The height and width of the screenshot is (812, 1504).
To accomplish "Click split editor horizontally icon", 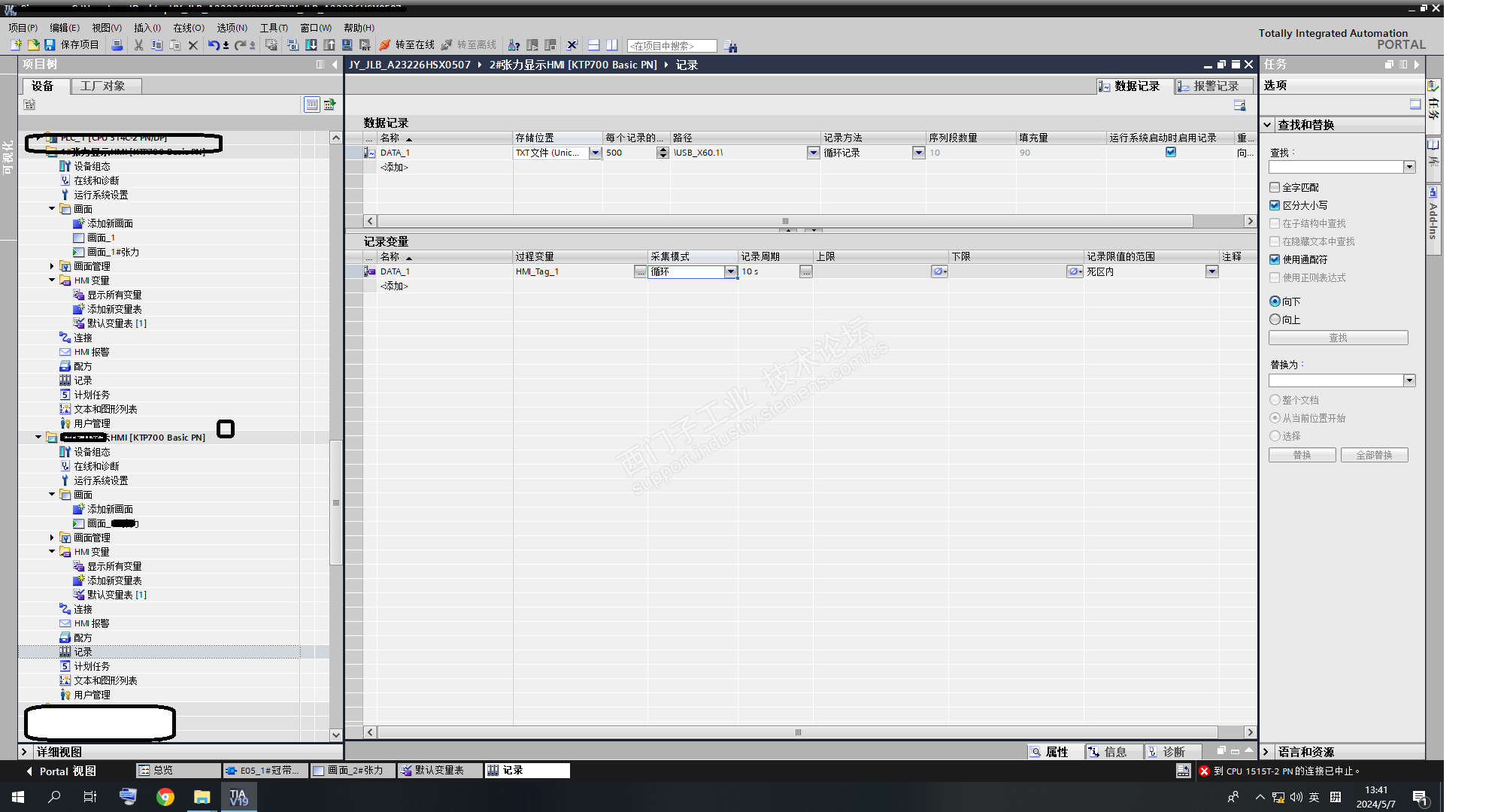I will pos(593,45).
